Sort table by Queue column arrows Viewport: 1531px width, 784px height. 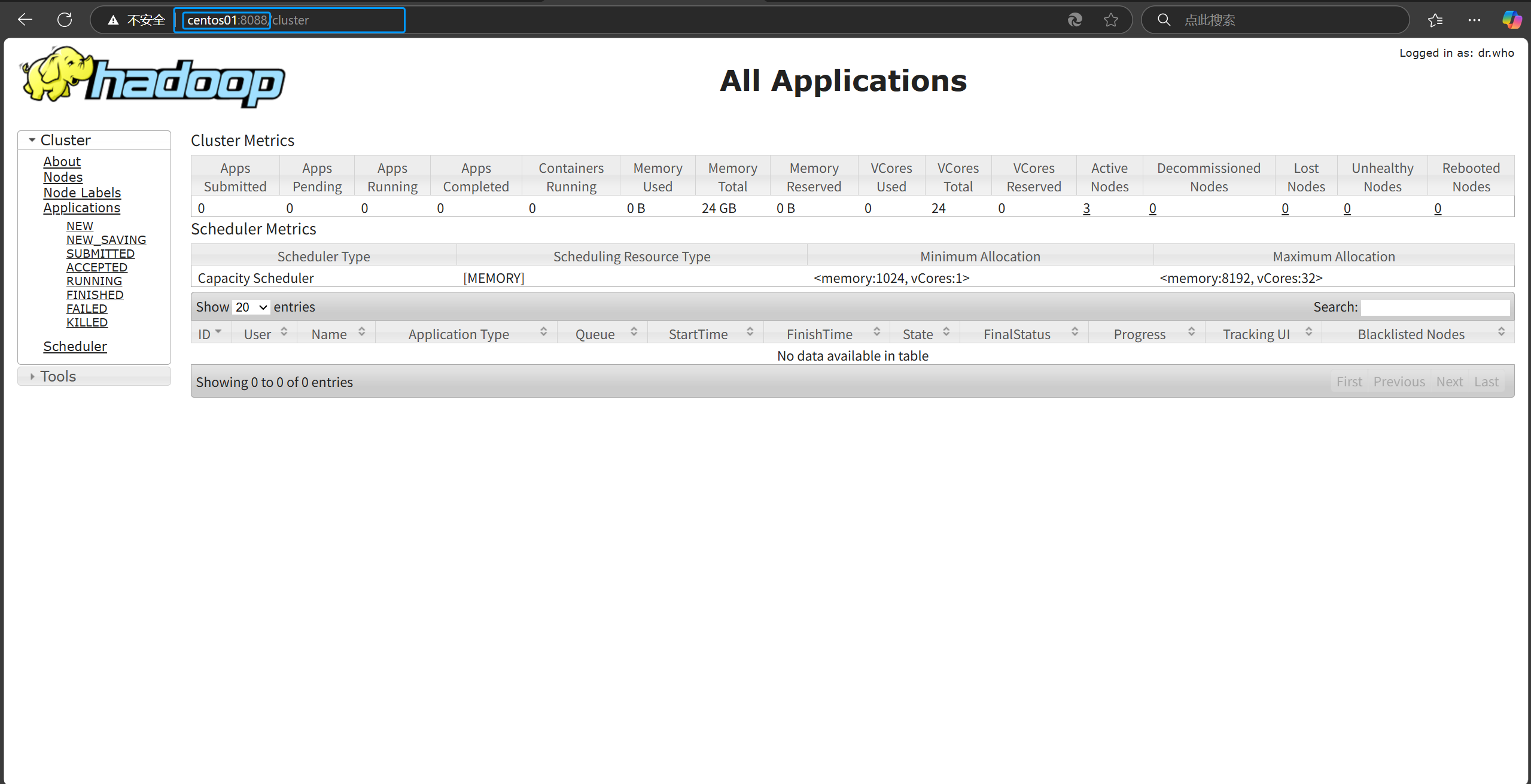(634, 331)
